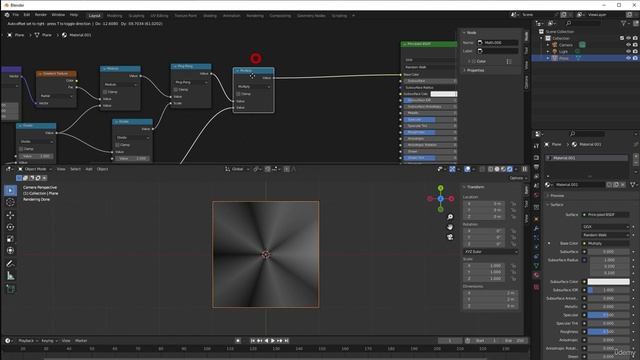
Task: Click Surface Principled BSDF shader button
Action: [x=605, y=214]
